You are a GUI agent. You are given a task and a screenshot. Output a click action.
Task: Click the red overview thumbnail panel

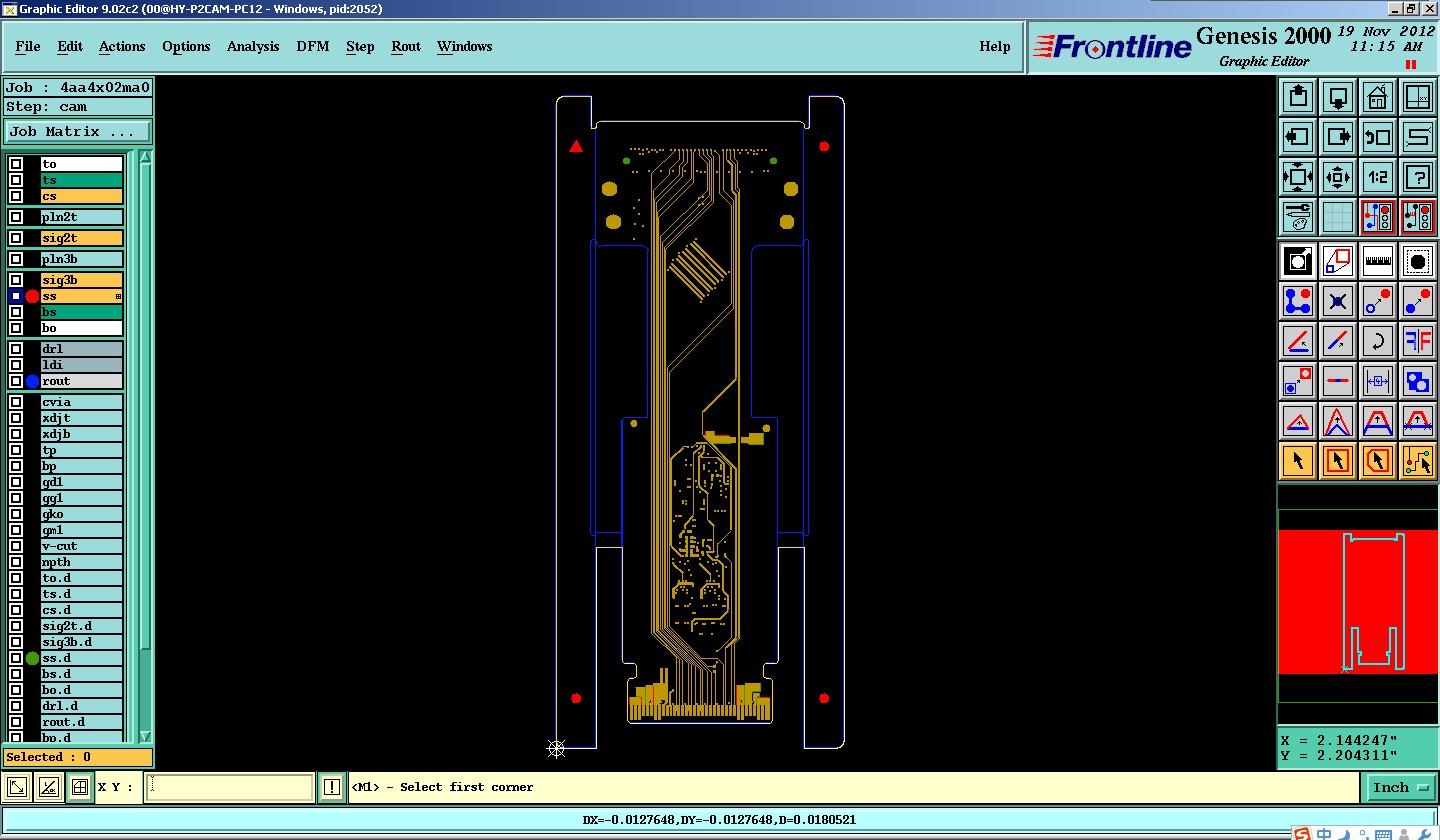1358,602
